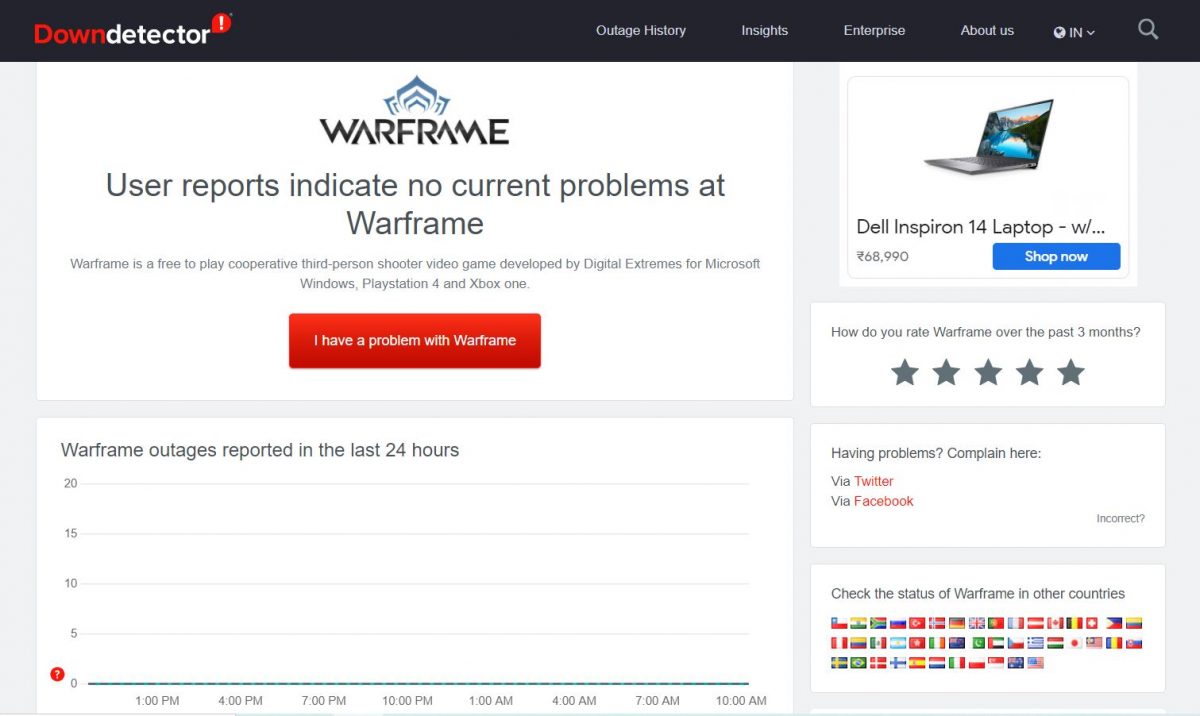The image size is (1200, 716).
Task: Select the Belgium flag
Action: [1074, 623]
